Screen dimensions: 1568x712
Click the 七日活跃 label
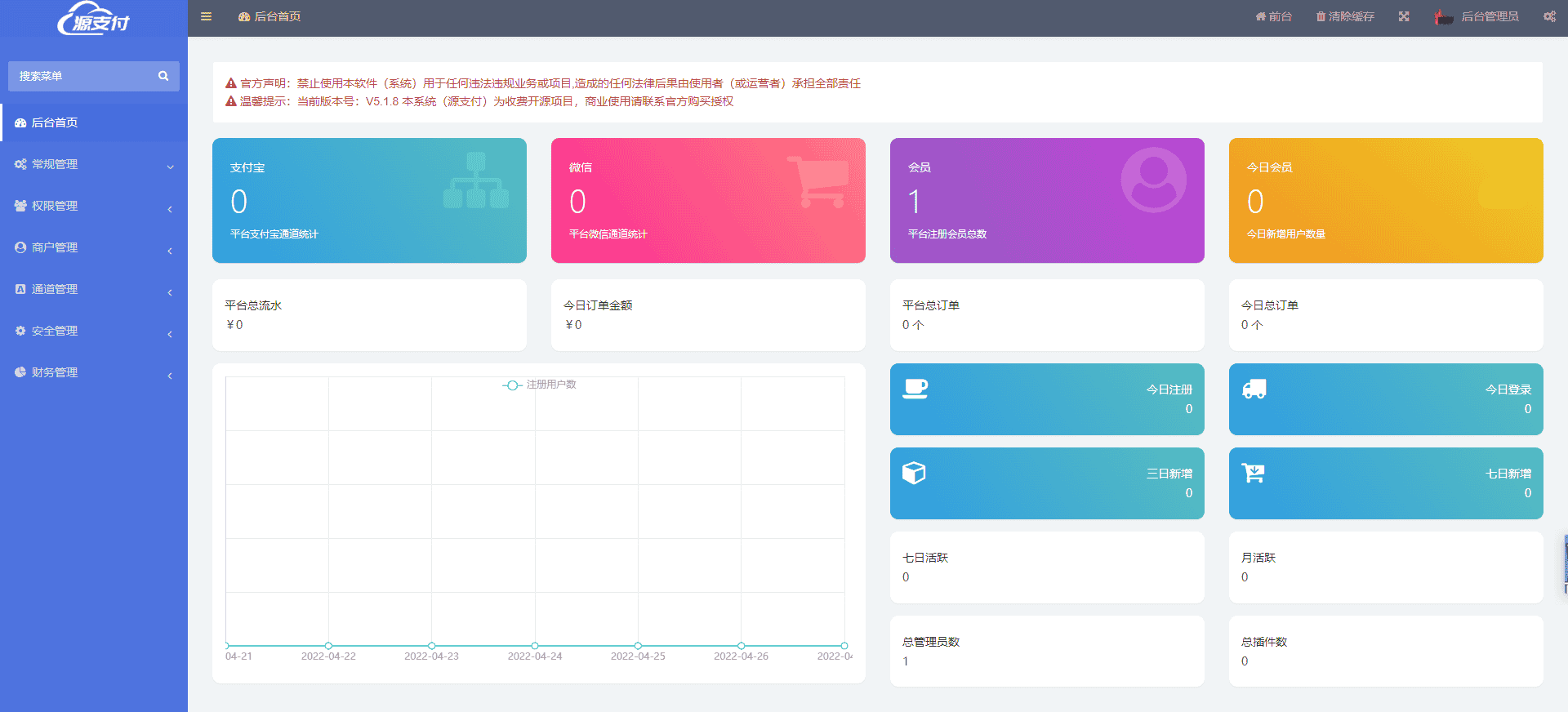point(925,558)
